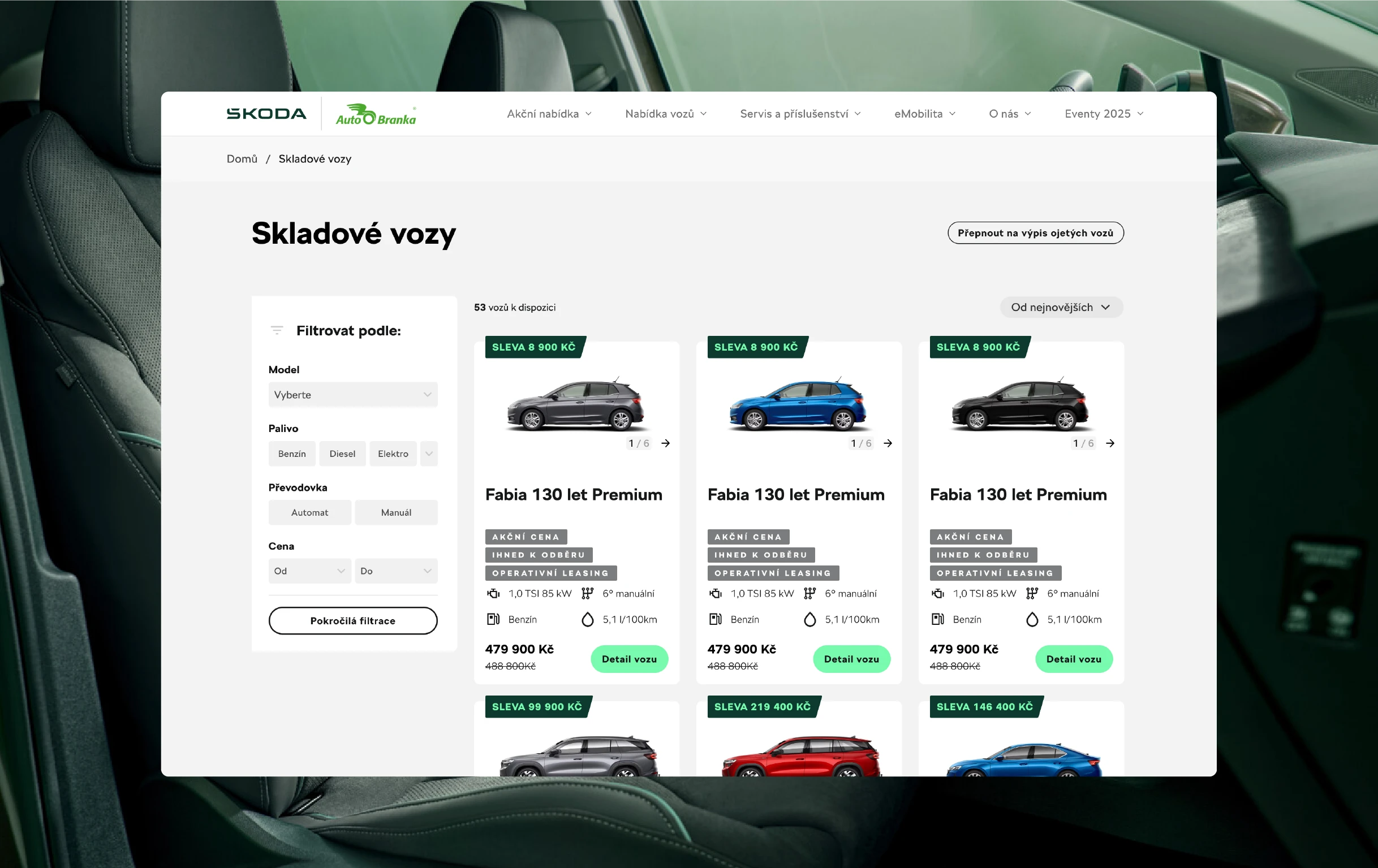Click gearbox icon on the blue Fabia card
This screenshot has width=1378, height=868.
click(809, 593)
